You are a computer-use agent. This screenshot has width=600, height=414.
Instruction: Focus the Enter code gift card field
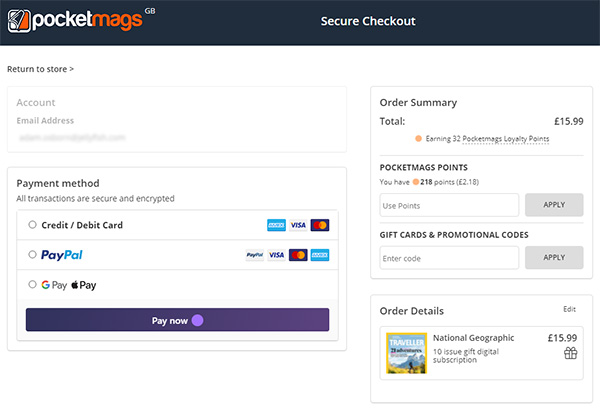(x=449, y=257)
